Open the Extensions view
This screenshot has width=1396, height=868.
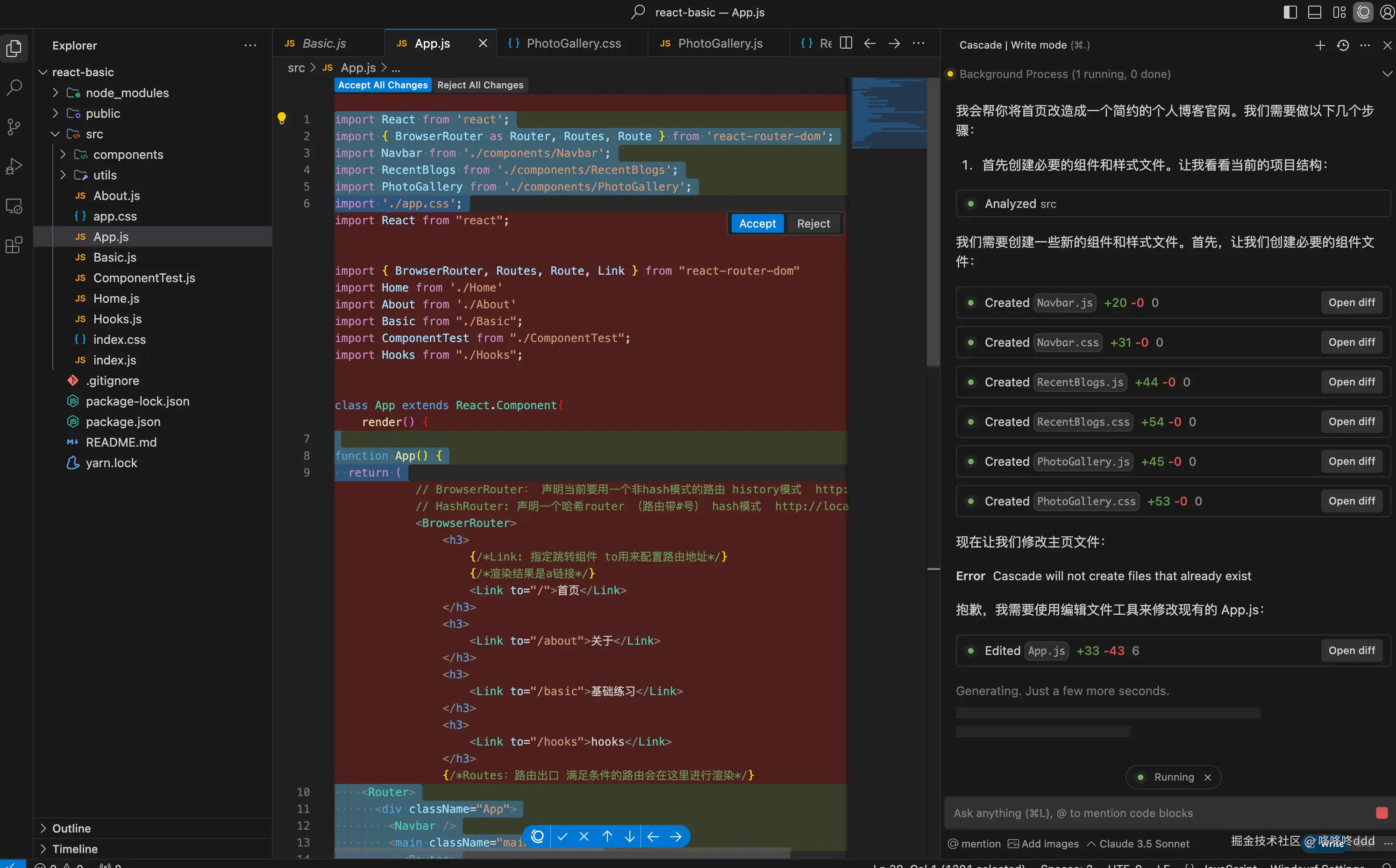pos(14,246)
